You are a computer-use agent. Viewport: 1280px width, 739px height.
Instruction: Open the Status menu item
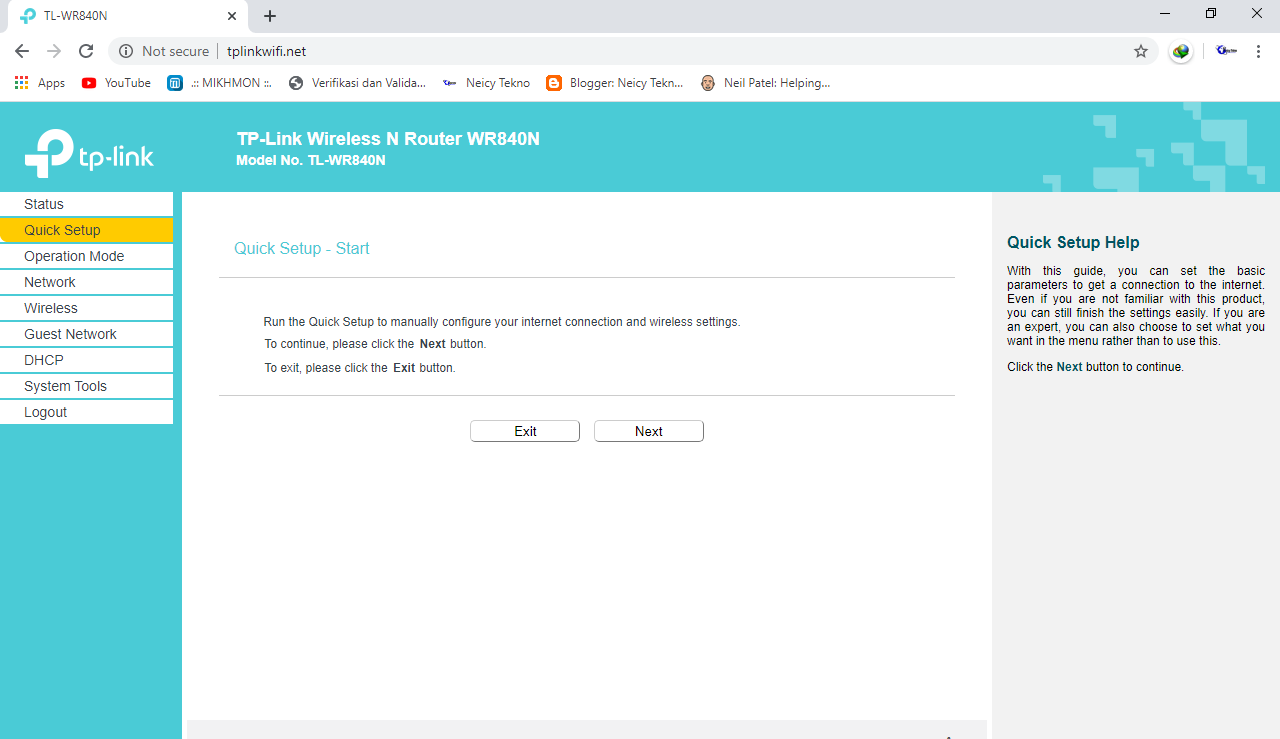pyautogui.click(x=86, y=204)
